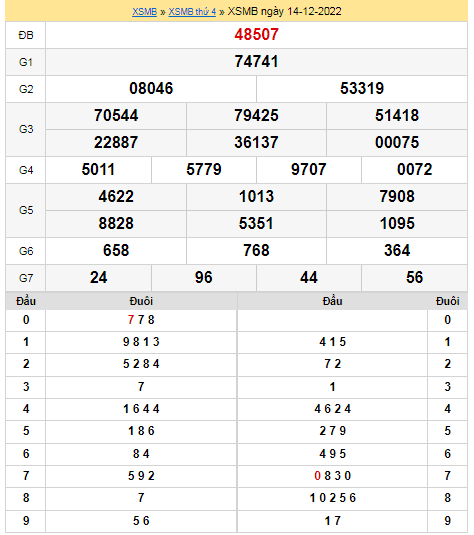Image resolution: width=474 pixels, height=535 pixels.
Task: Select G3 number 79425
Action: pos(256,116)
